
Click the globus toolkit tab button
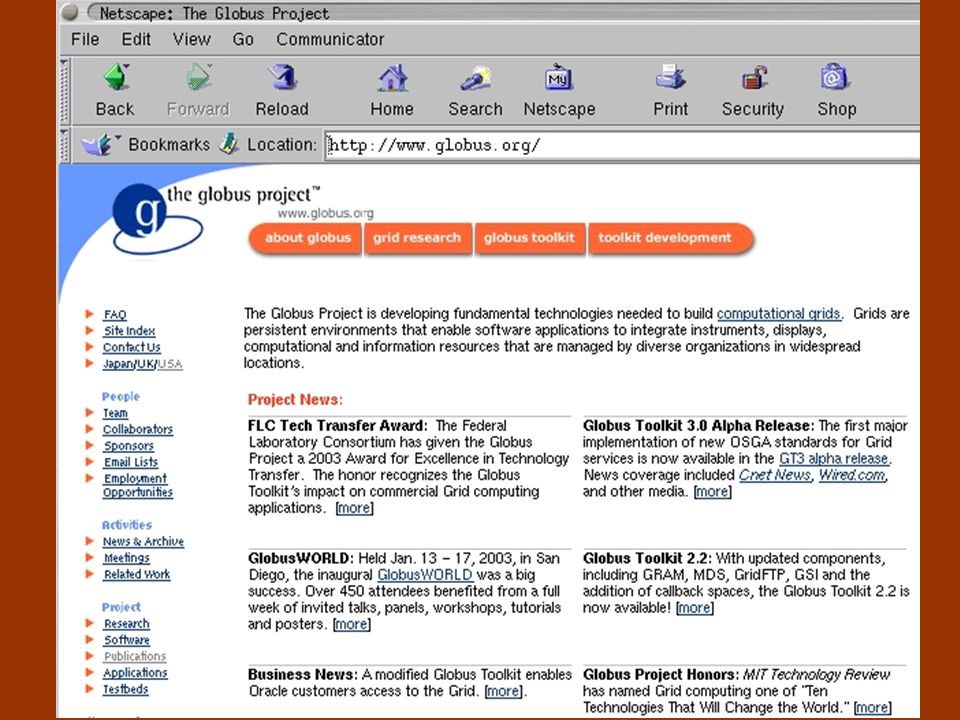point(530,238)
